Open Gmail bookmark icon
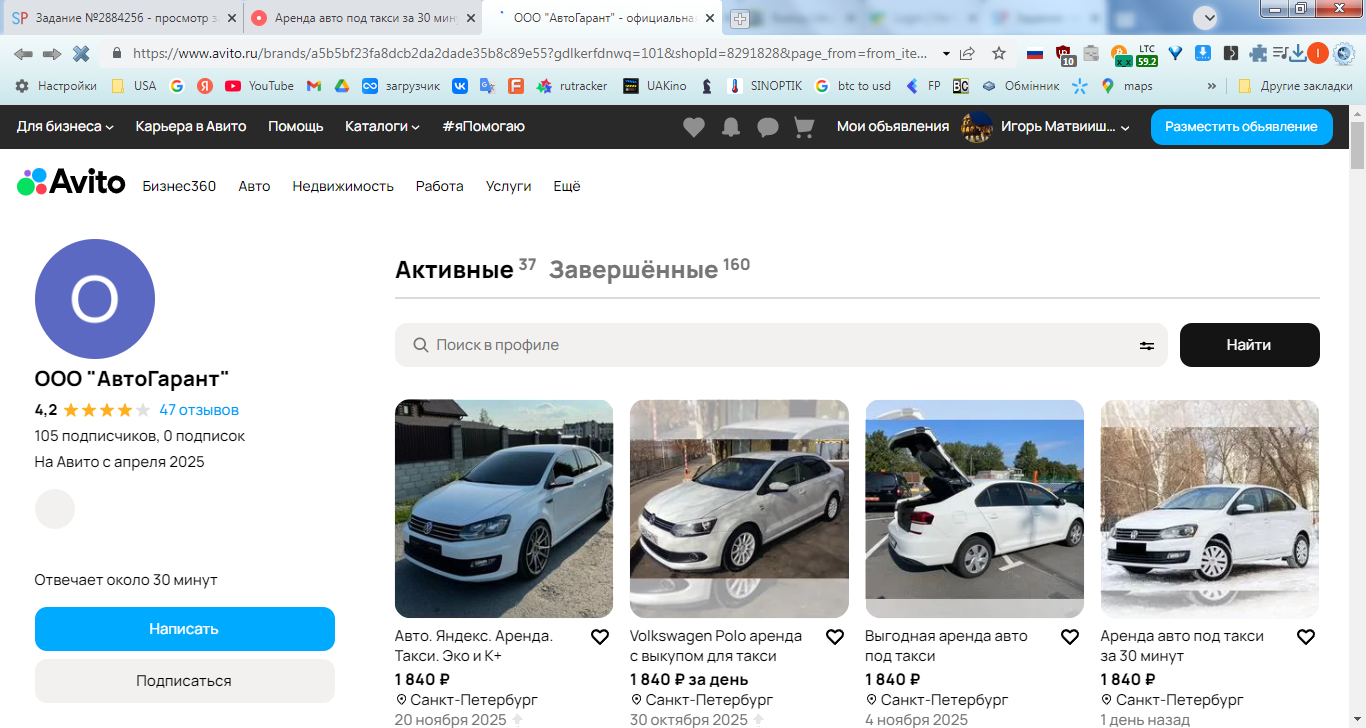 [314, 86]
